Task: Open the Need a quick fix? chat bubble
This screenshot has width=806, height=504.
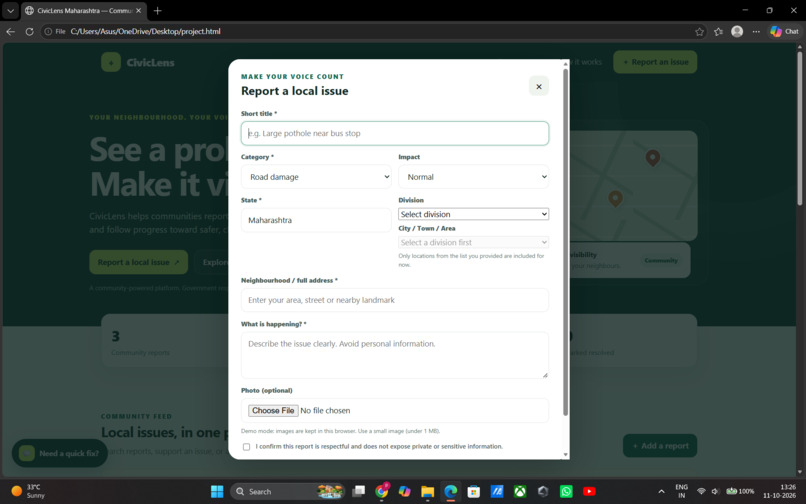Action: (x=60, y=453)
